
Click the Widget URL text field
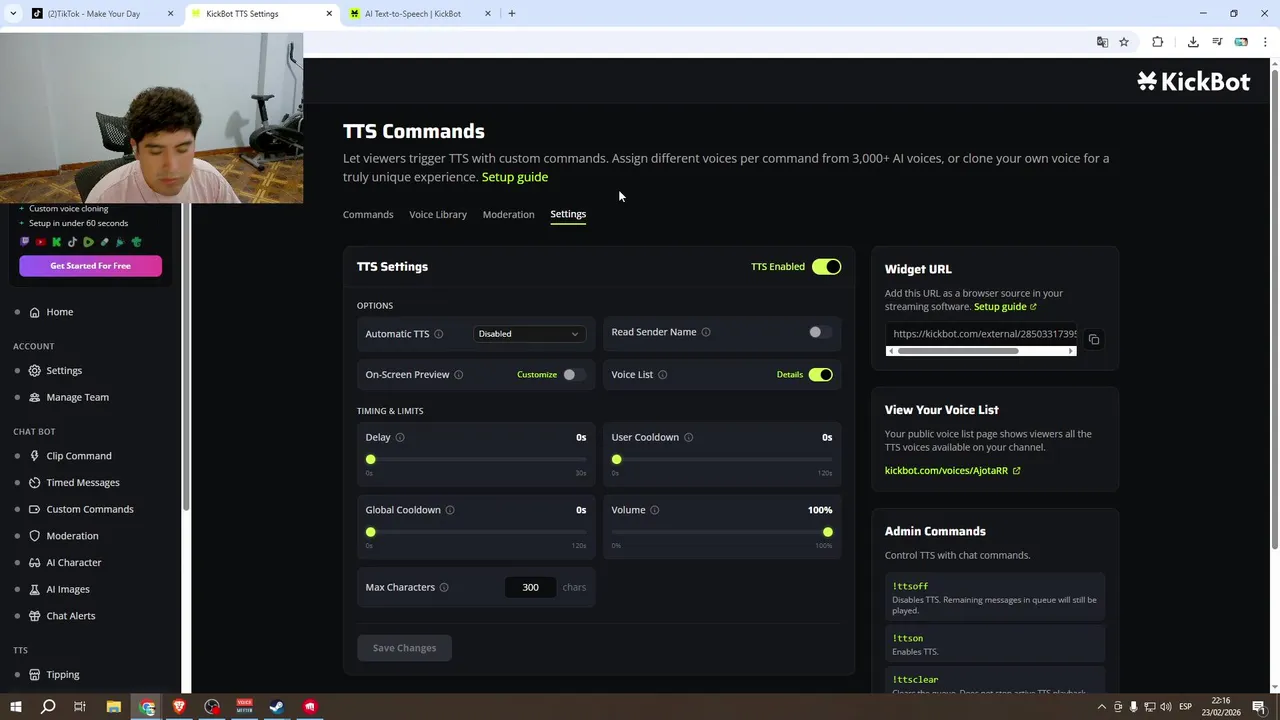click(x=982, y=334)
